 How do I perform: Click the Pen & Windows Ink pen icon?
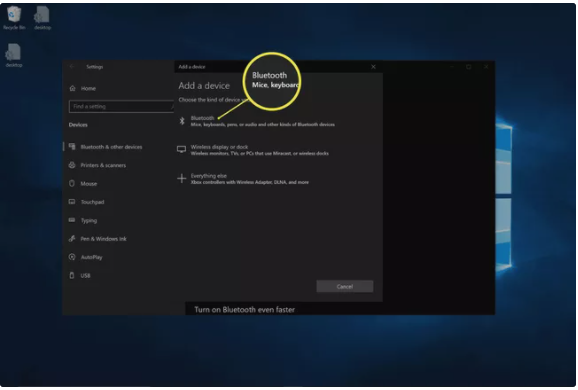72,239
